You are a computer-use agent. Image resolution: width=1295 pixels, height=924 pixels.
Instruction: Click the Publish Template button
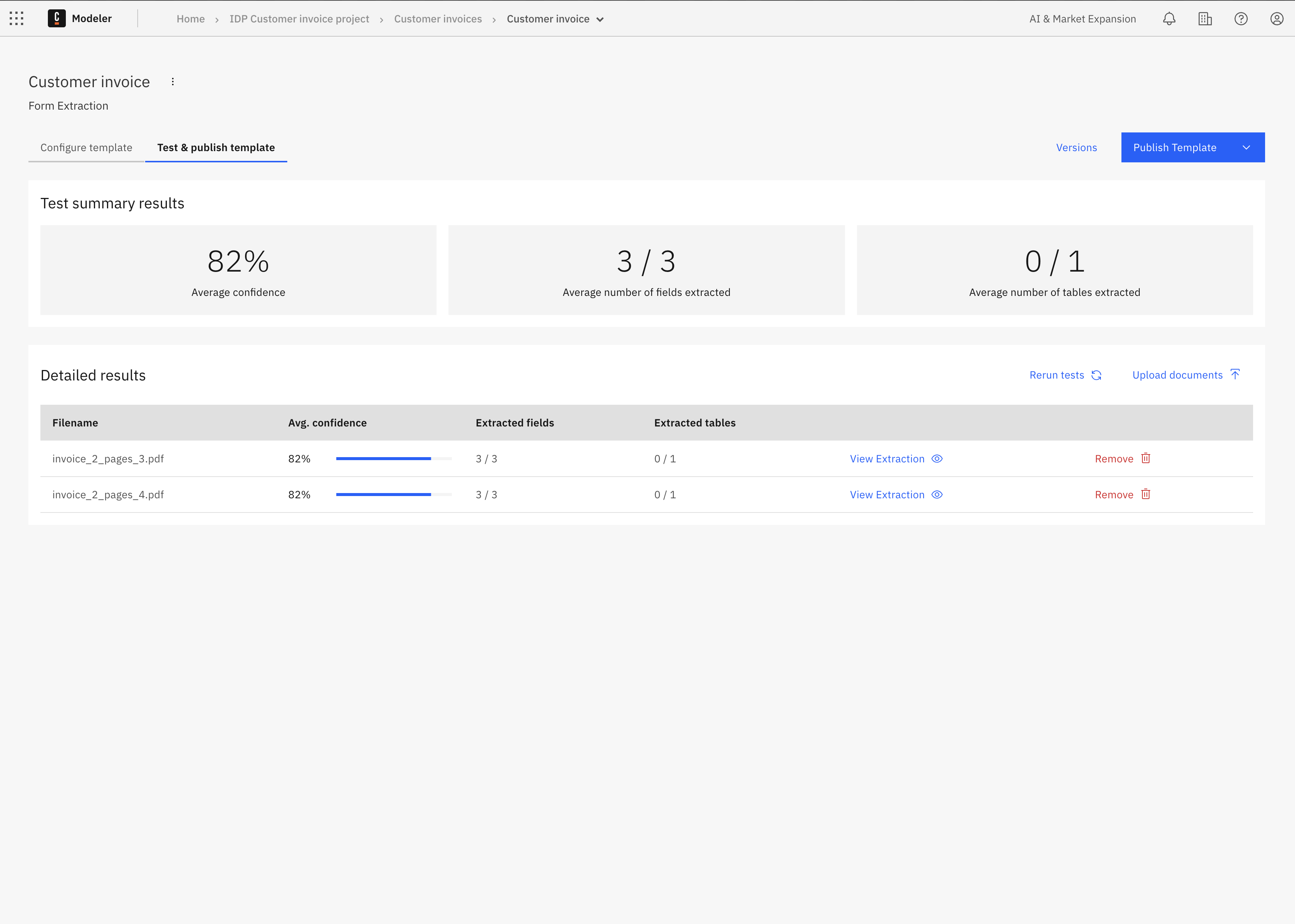1175,147
